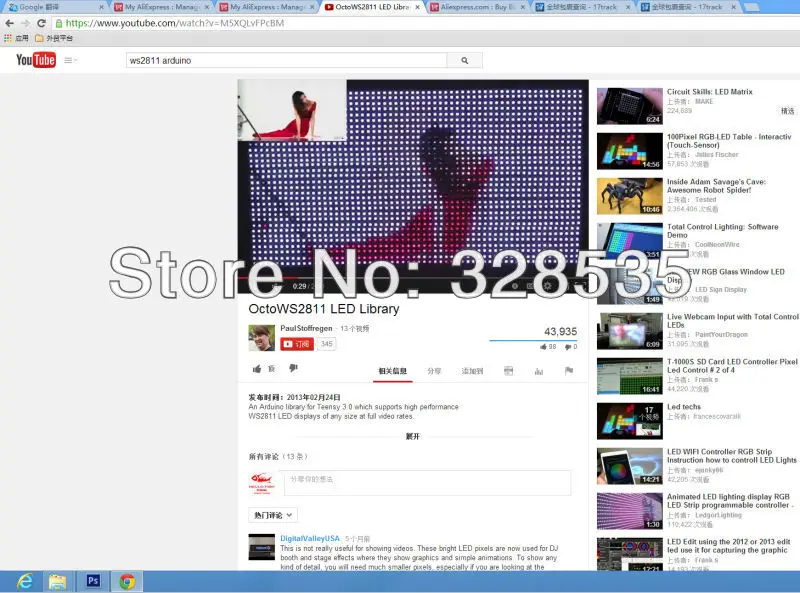Open Led techs playlist thumbnail
Screen dimensions: 800x593
(x=630, y=421)
